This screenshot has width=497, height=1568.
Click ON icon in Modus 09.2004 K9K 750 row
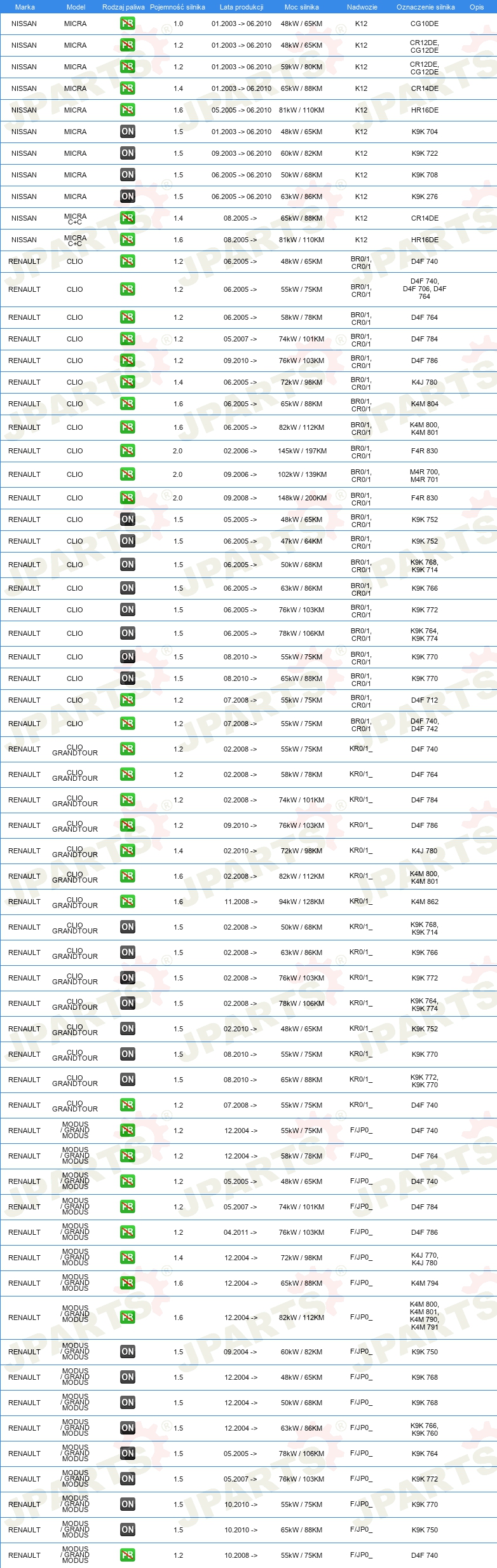tap(127, 1352)
